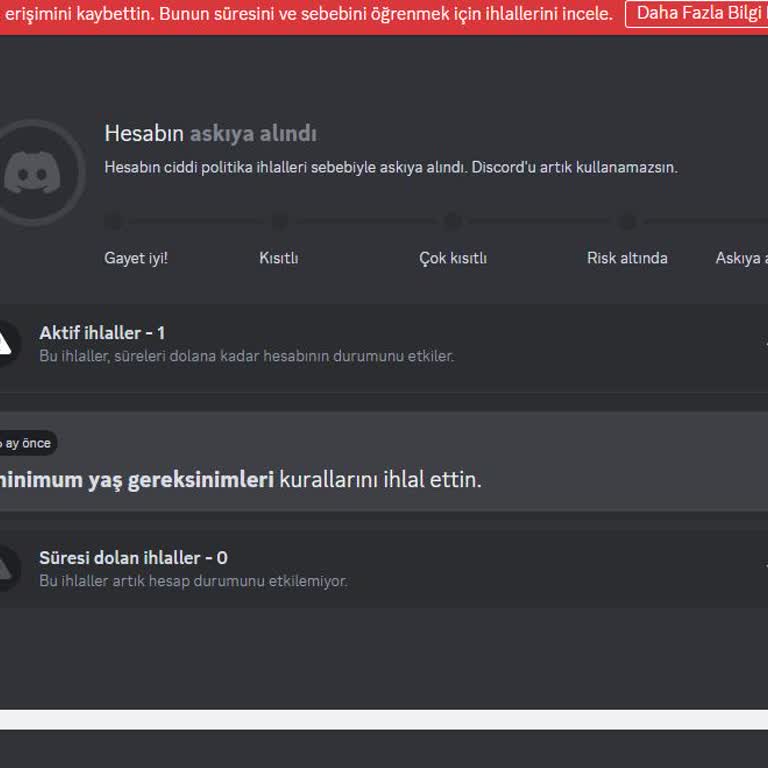
Task: Click the Kısıtlı progress dot
Action: [280, 221]
